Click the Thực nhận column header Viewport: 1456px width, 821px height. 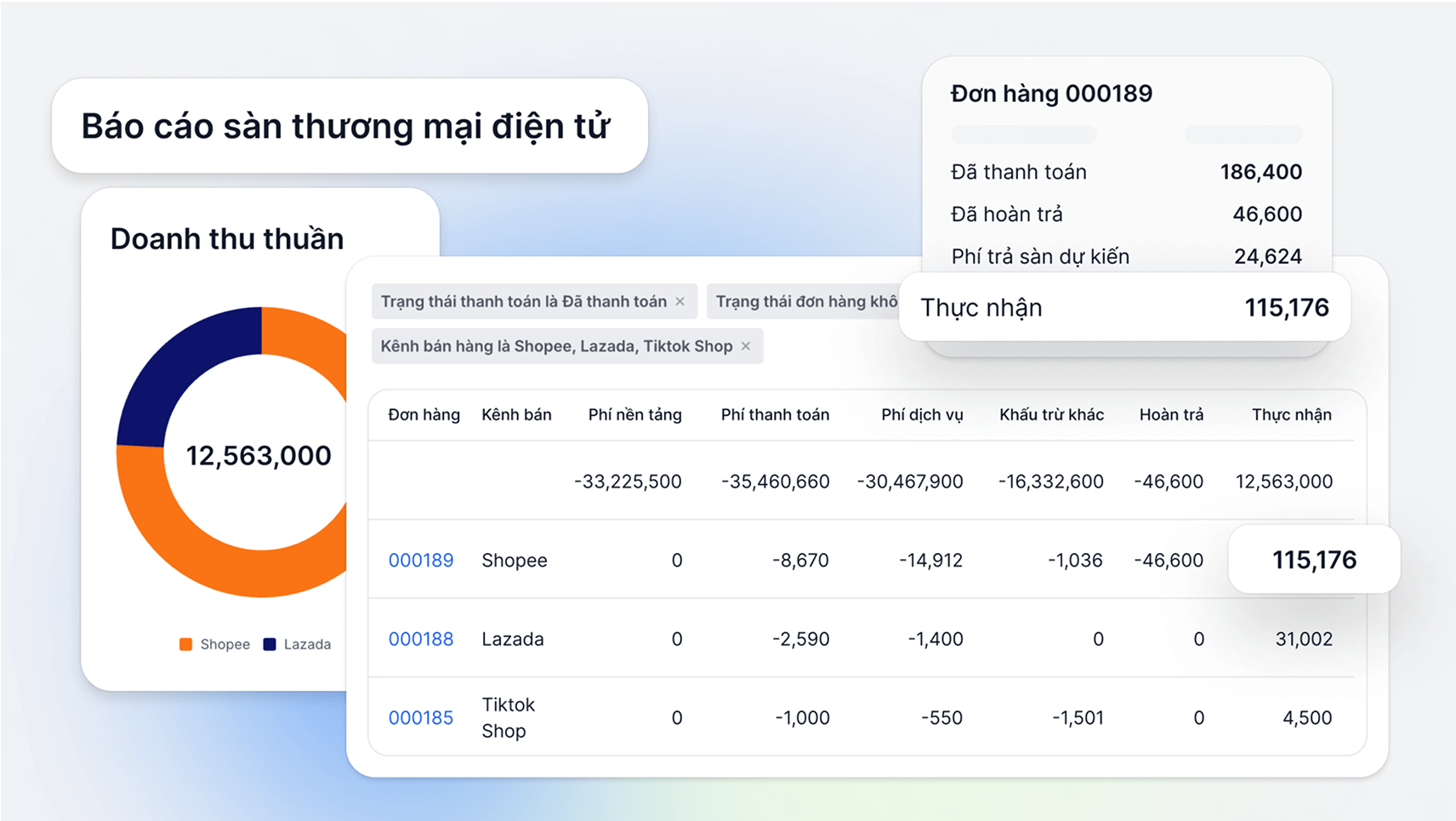pos(1291,414)
